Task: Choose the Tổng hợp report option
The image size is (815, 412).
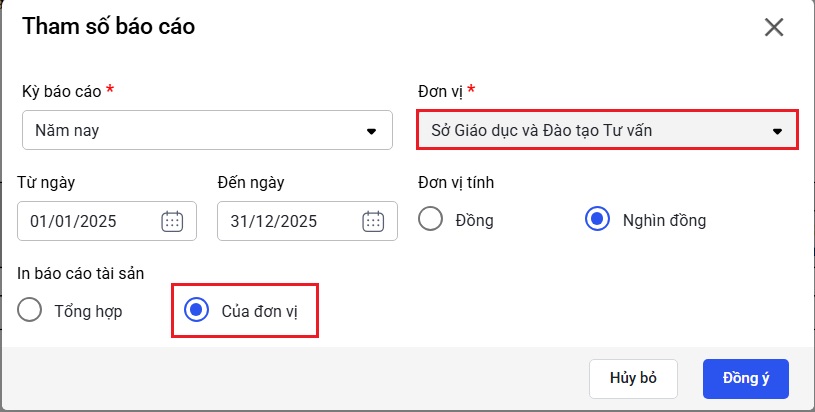Action: [31, 311]
